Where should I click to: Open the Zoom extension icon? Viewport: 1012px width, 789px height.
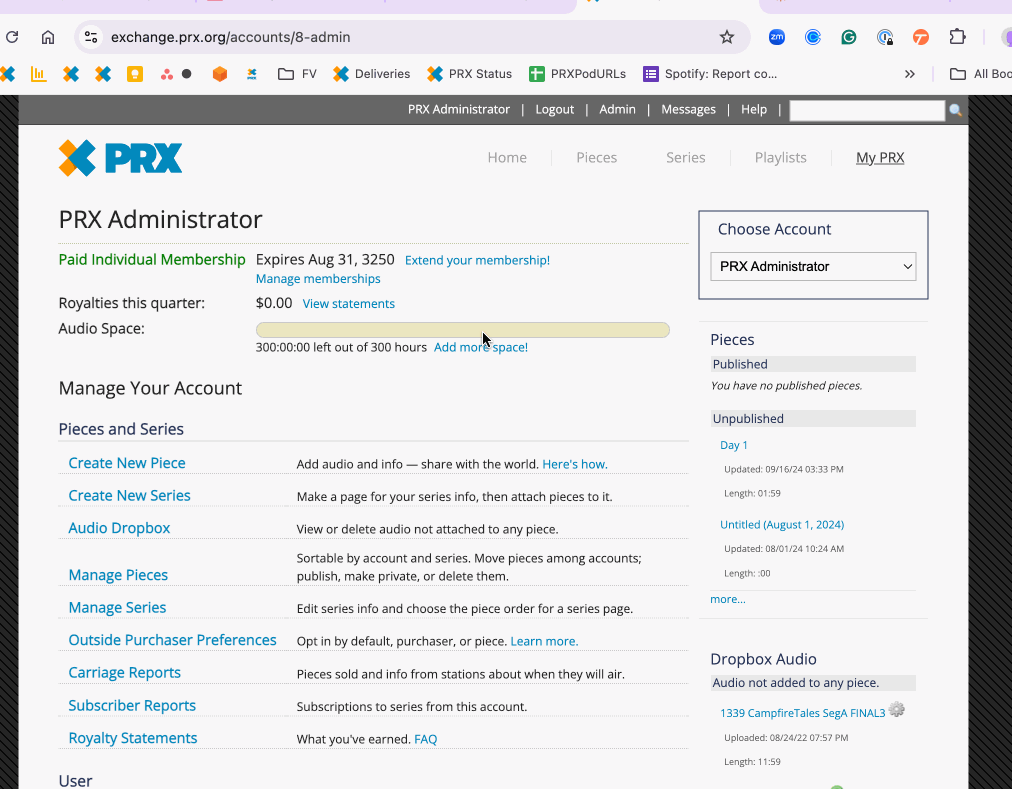pos(777,37)
